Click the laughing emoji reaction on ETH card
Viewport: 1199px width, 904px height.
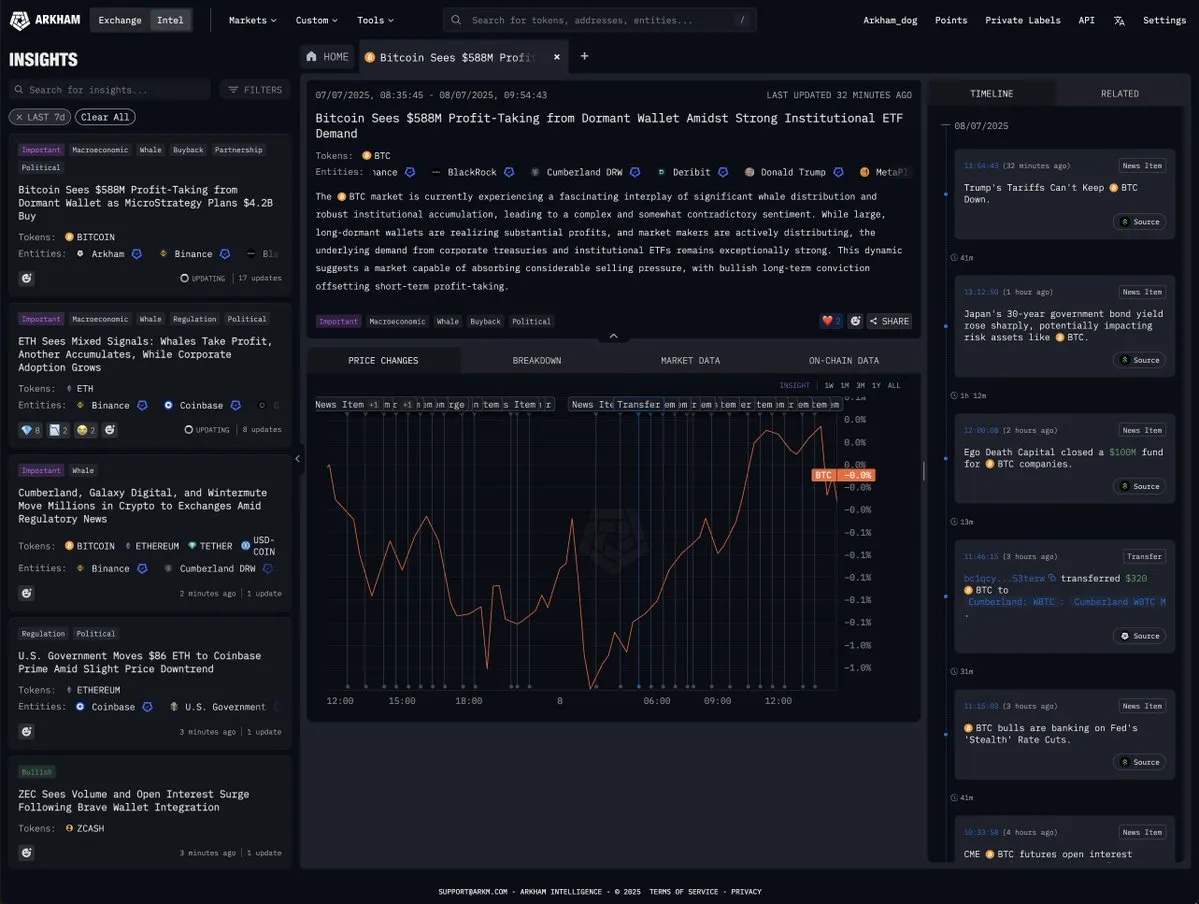pyautogui.click(x=86, y=430)
